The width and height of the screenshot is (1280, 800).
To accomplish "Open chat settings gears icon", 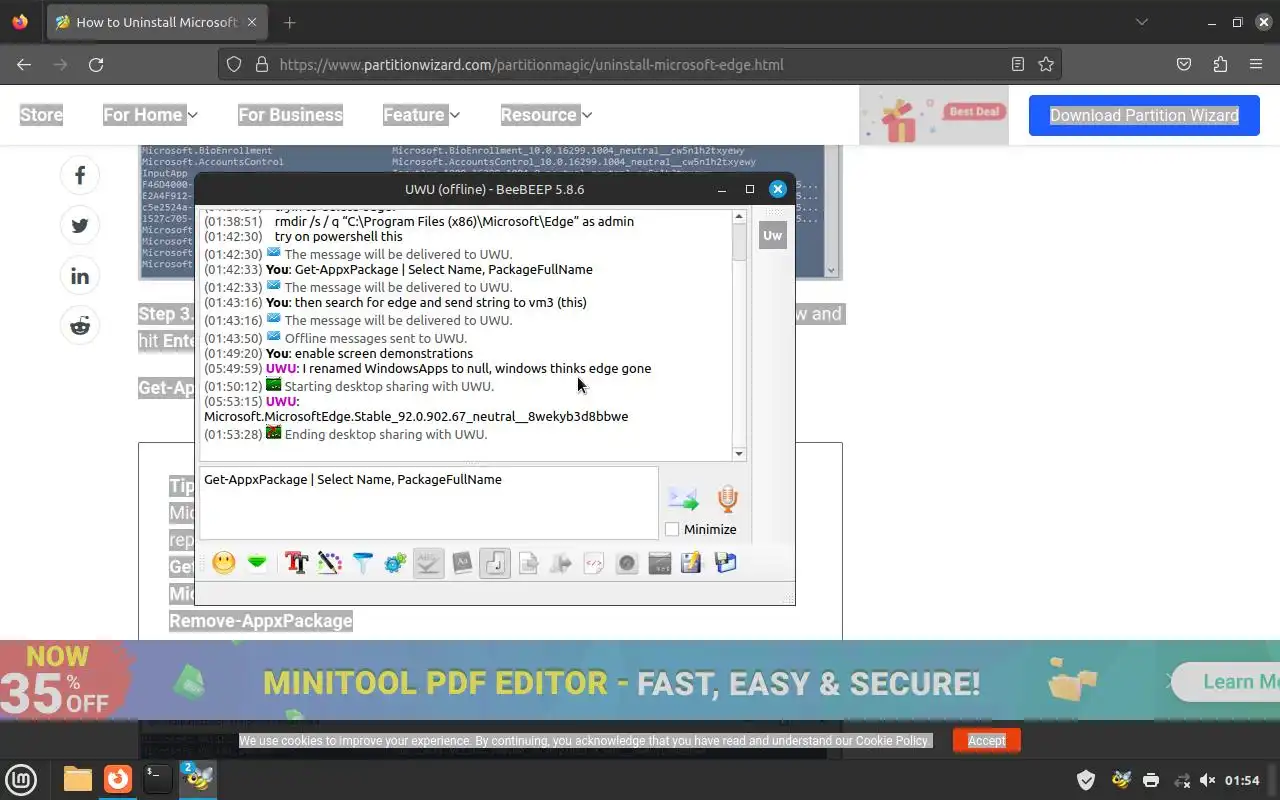I will [x=395, y=563].
